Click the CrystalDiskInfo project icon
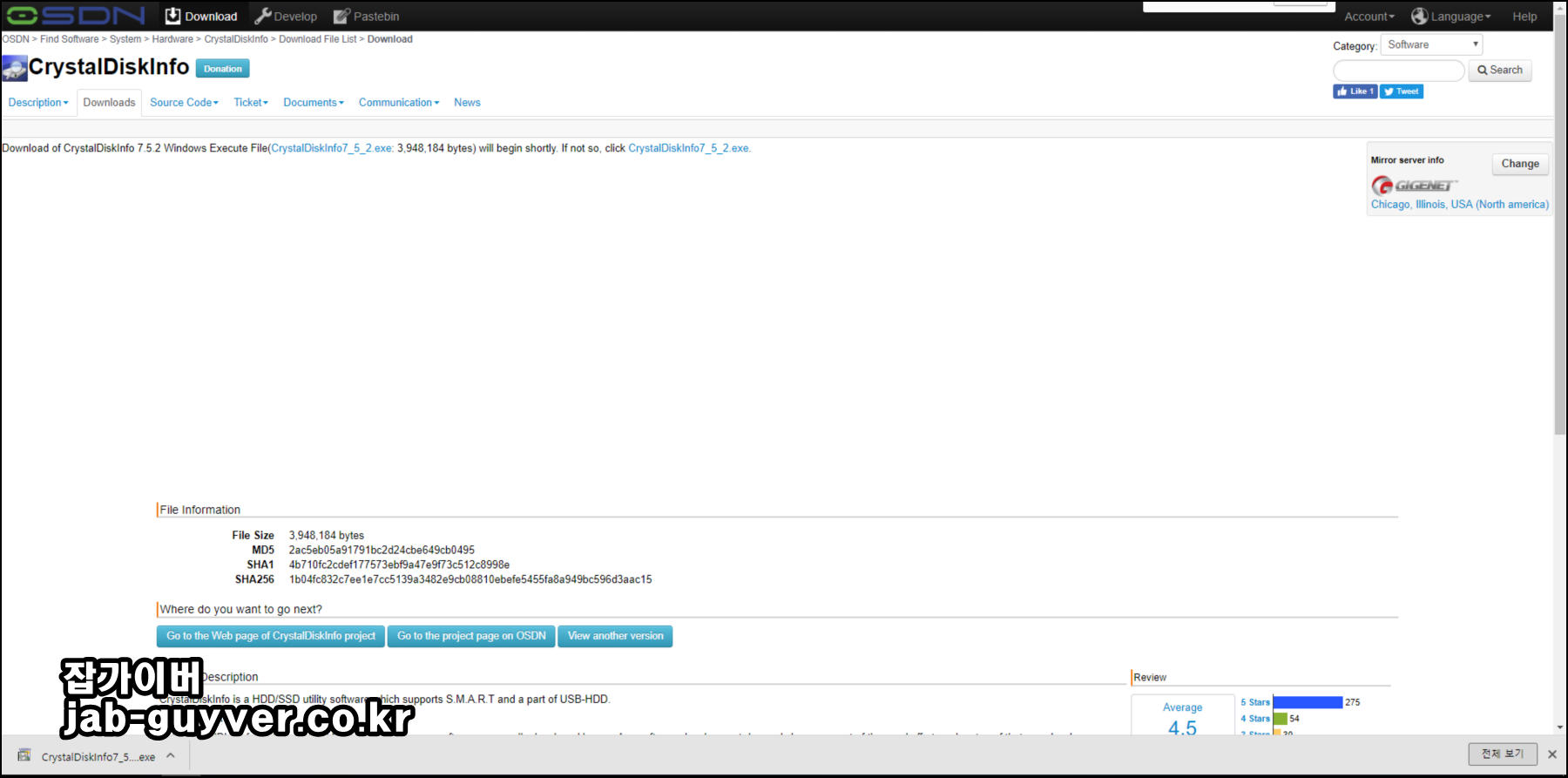 (x=15, y=68)
